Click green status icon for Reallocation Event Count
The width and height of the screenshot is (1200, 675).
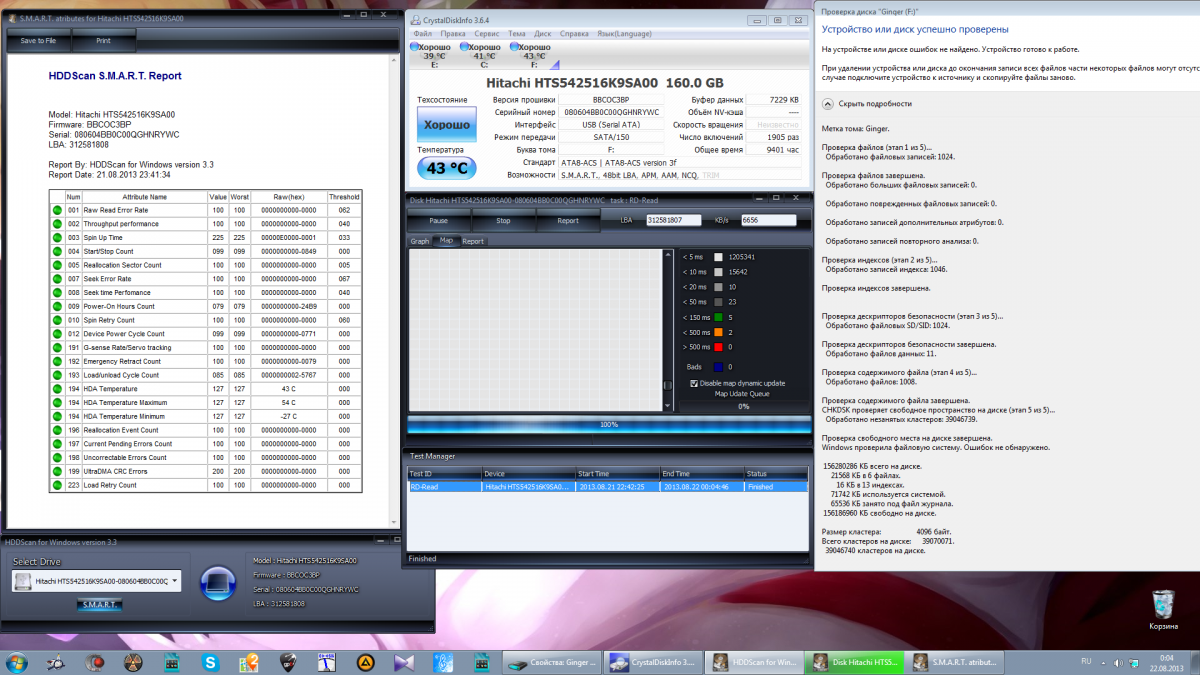coord(57,430)
